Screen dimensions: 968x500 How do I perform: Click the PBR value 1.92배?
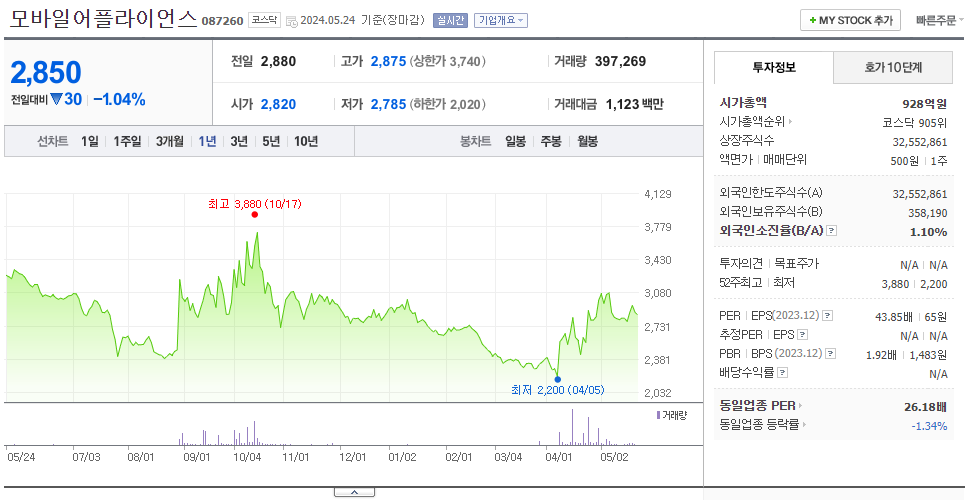(882, 355)
